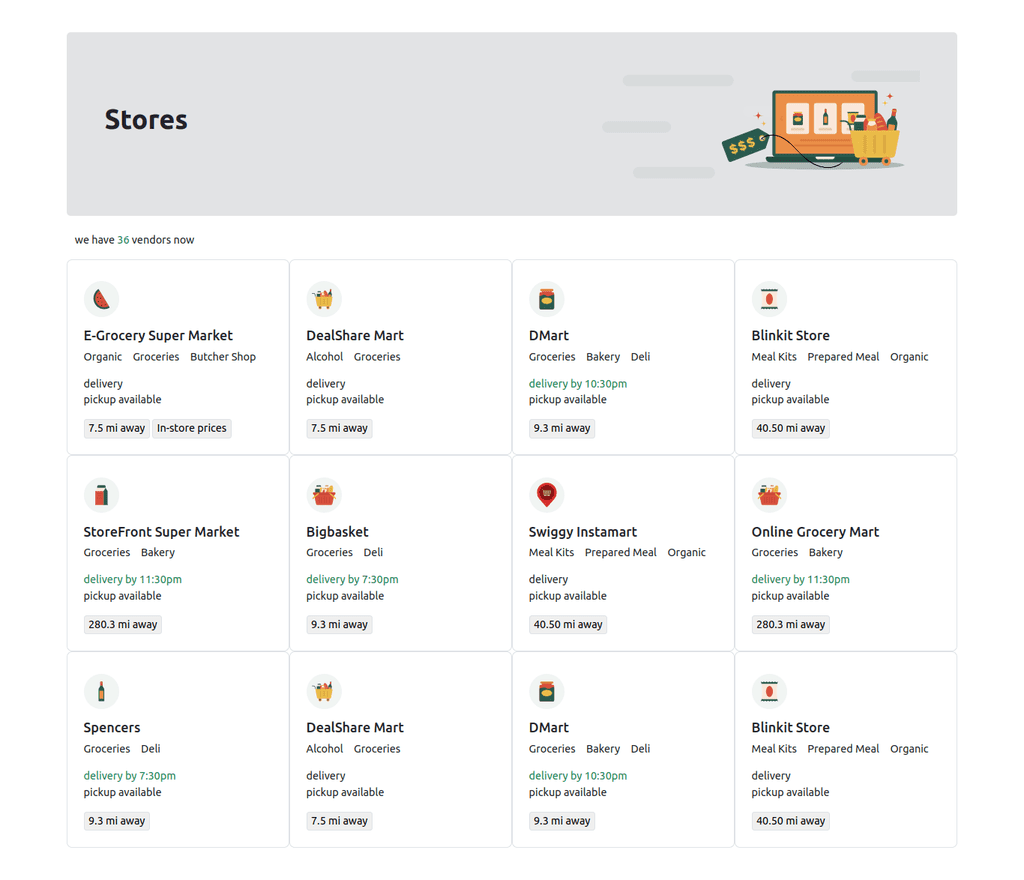1024x880 pixels.
Task: Select the Organic tag on E-Grocery Super Market
Action: click(x=103, y=357)
